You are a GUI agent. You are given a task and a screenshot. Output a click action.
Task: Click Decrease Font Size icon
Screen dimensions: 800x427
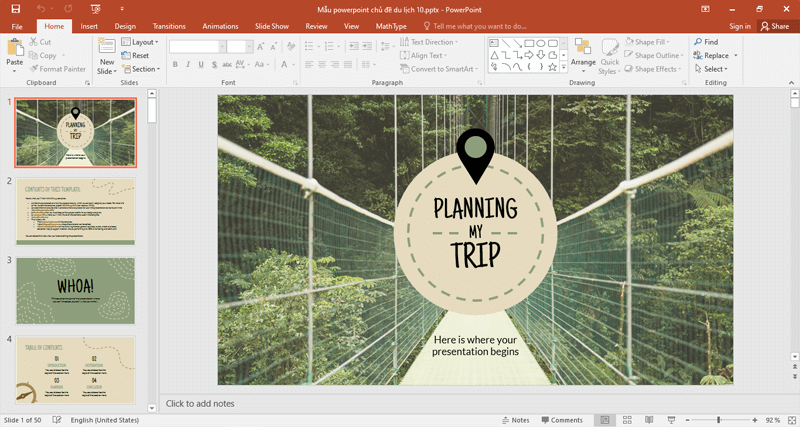274,47
